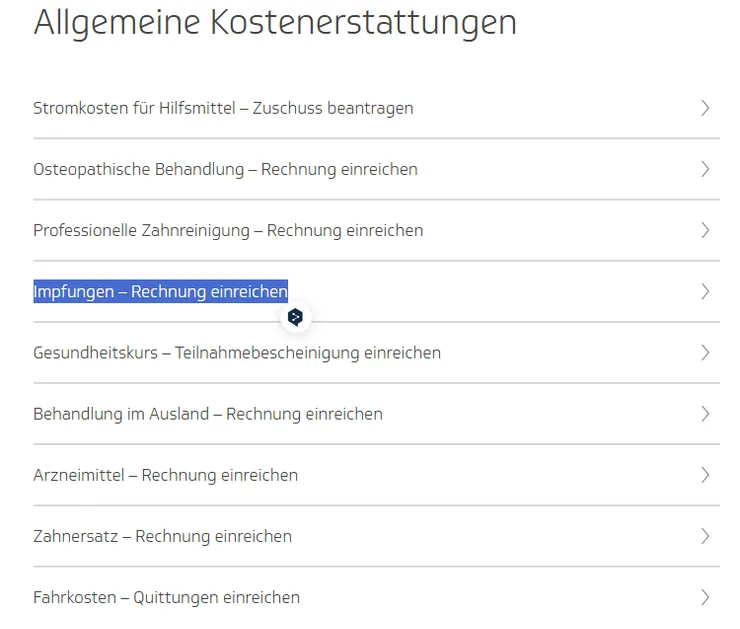Expand the Arzneimittel row chevron
This screenshot has width=740, height=629.
[x=705, y=475]
